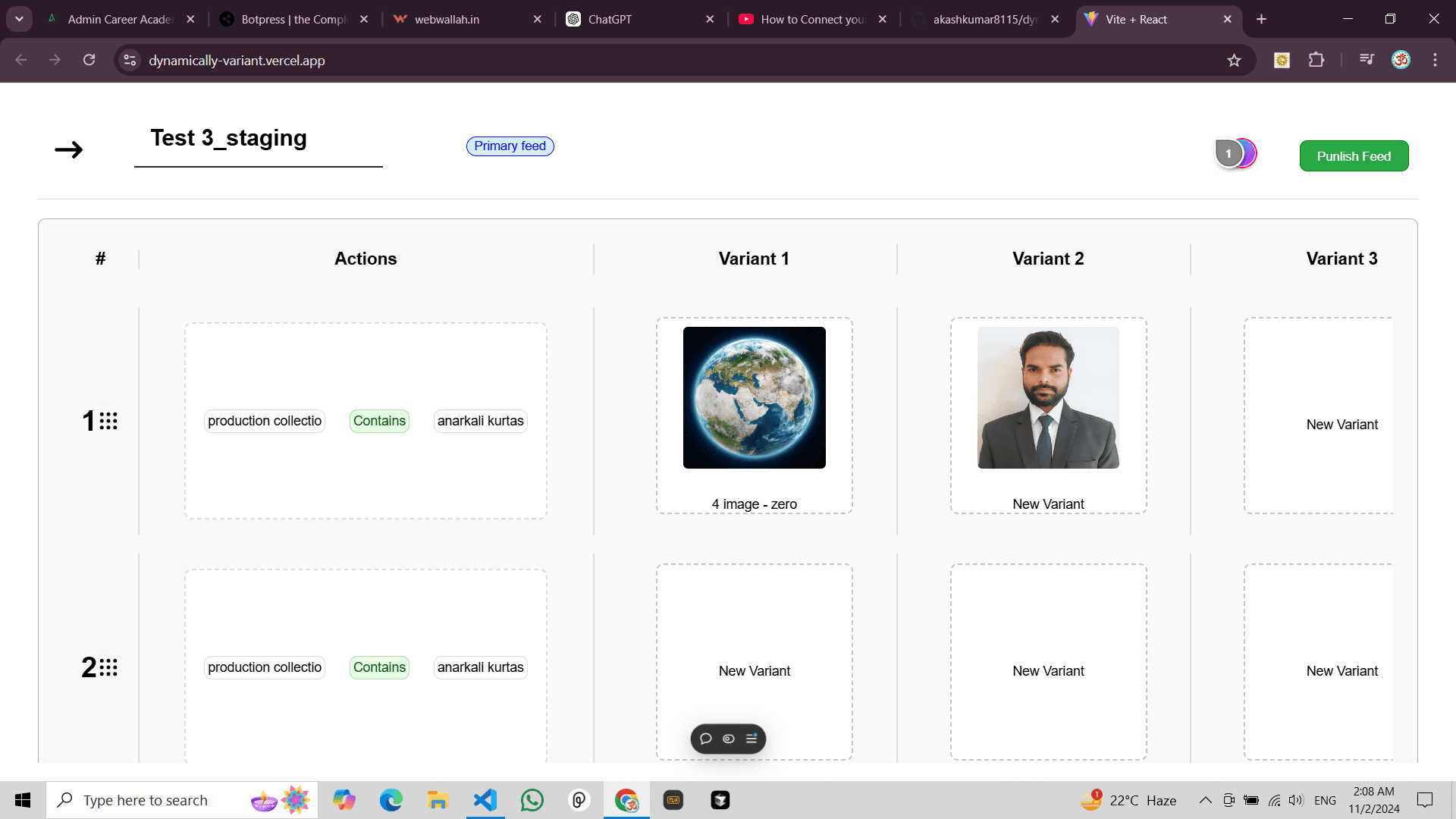
Task: Click the back arrow beside Test 3_staging
Action: 68,149
